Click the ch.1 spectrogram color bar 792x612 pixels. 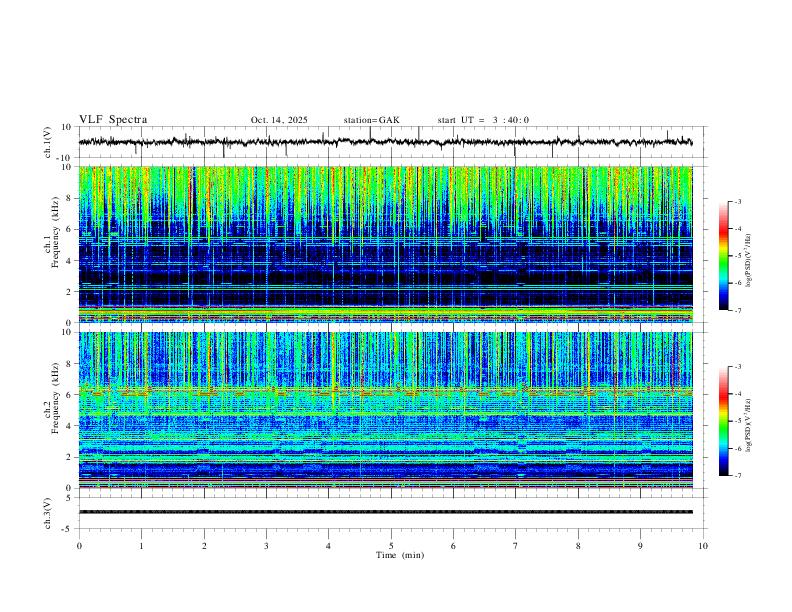click(x=724, y=256)
